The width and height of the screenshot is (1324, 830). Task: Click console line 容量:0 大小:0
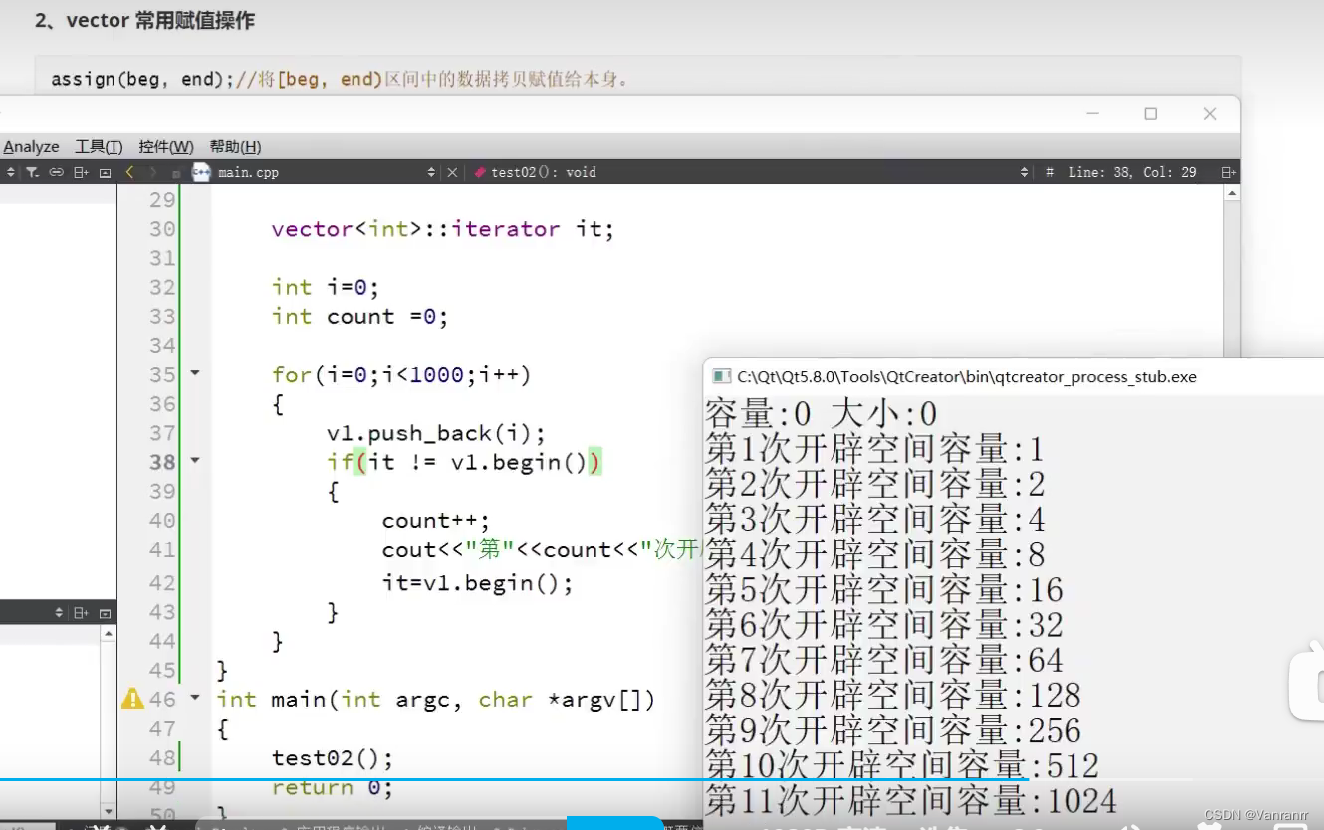(820, 414)
